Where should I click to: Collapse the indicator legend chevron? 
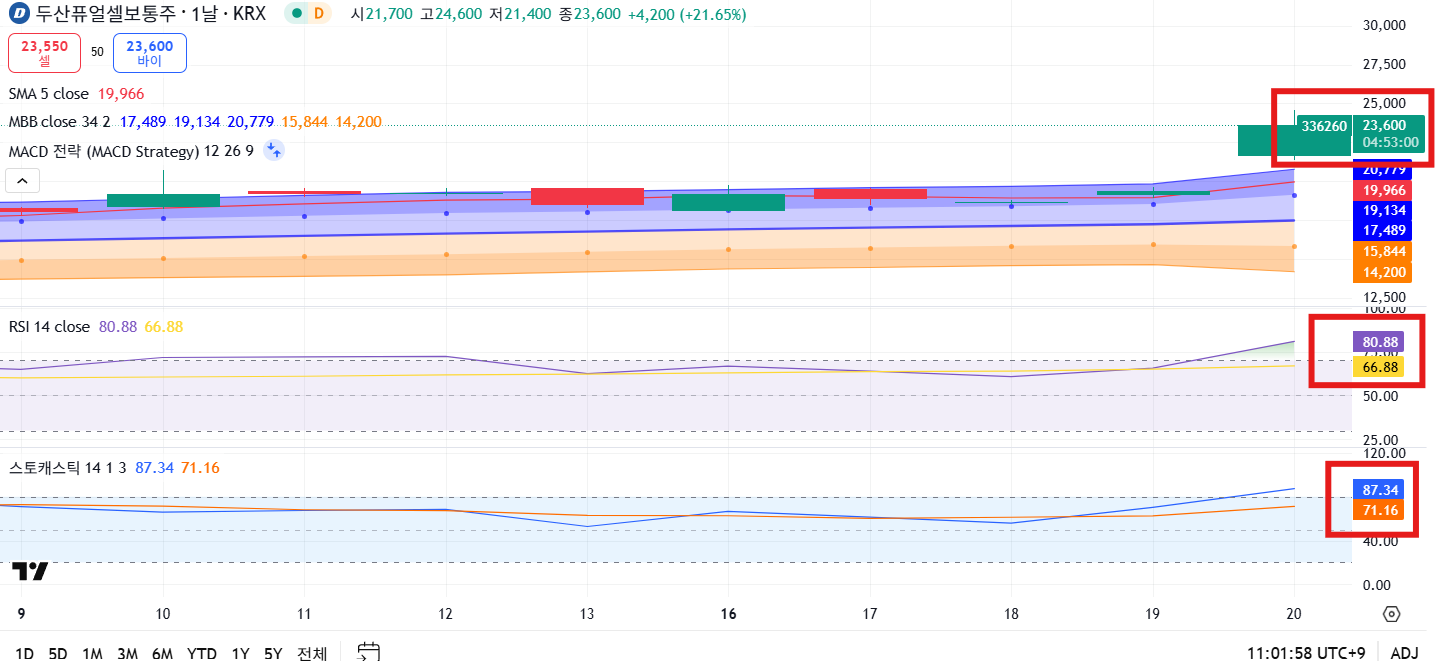coord(22,181)
